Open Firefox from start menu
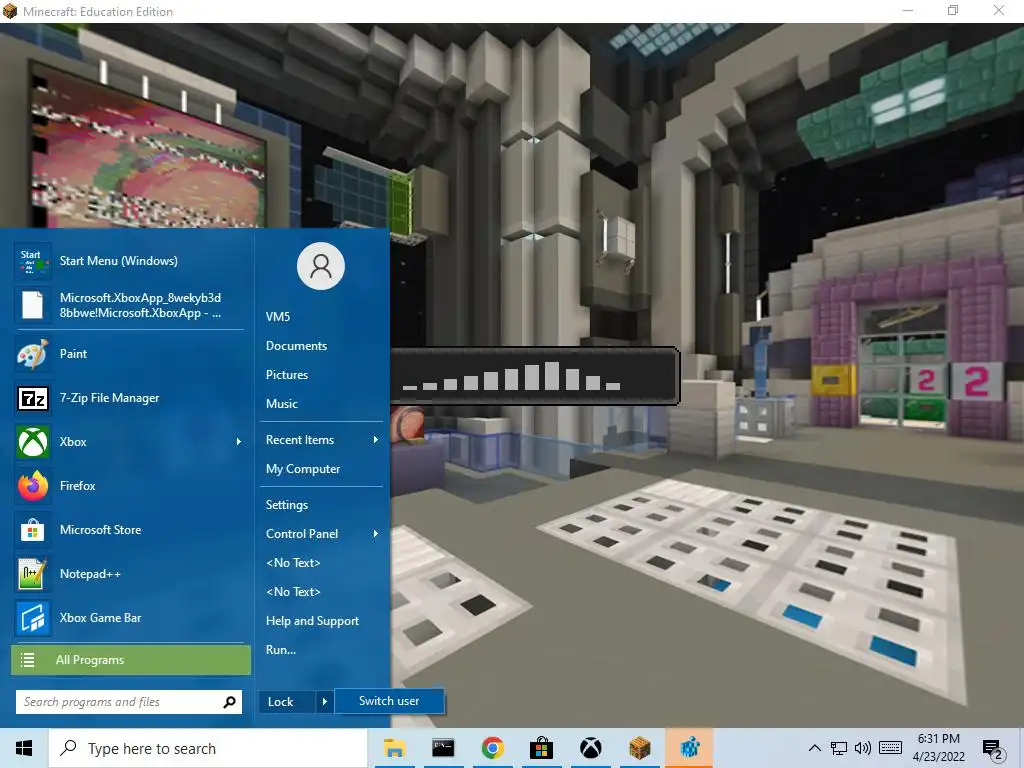Screen dimensions: 1024x768 click(x=129, y=486)
